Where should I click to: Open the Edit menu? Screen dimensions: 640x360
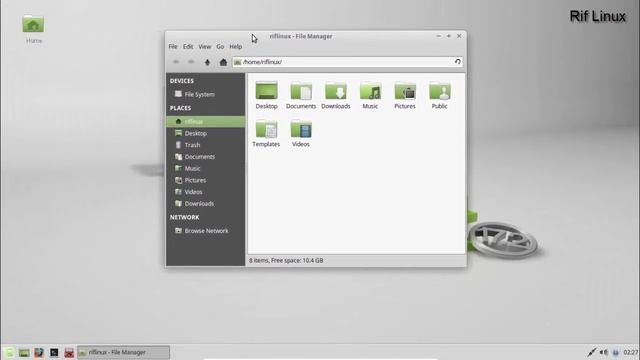point(188,47)
